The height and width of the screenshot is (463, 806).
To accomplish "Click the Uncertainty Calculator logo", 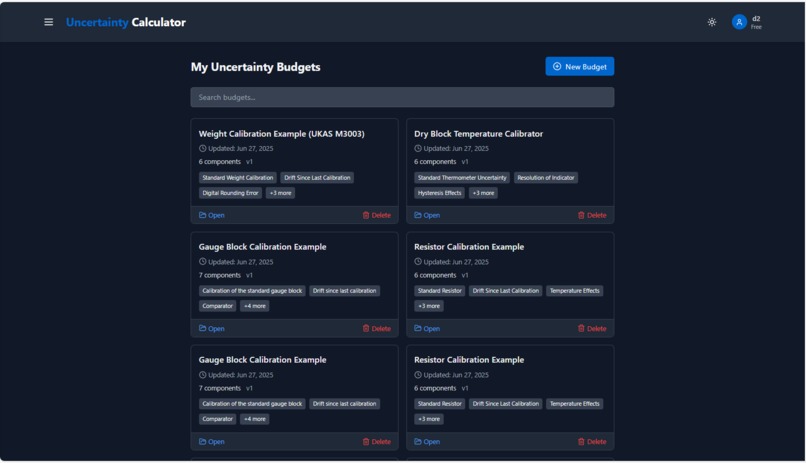I will click(126, 22).
